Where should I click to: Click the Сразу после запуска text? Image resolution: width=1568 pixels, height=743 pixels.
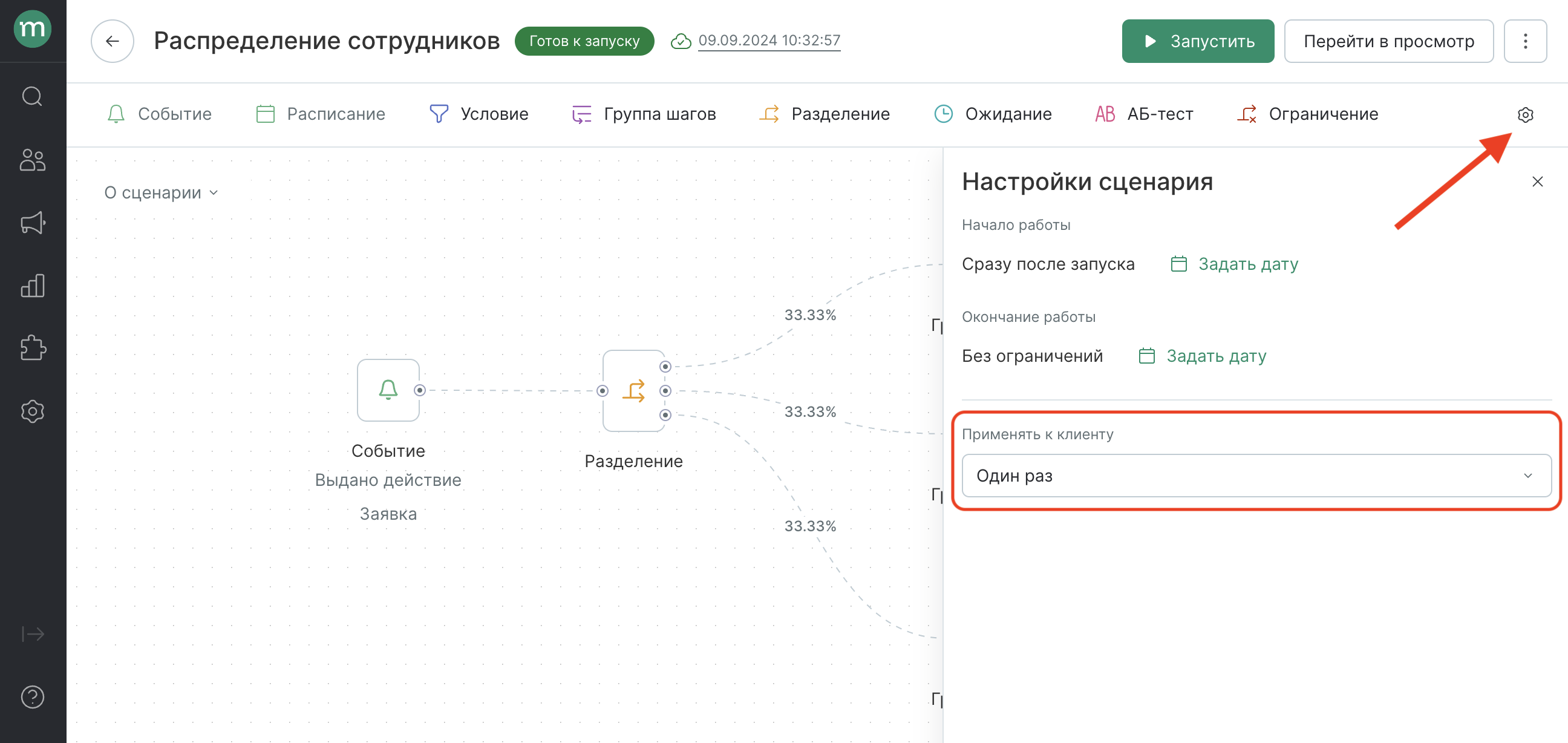click(1048, 264)
